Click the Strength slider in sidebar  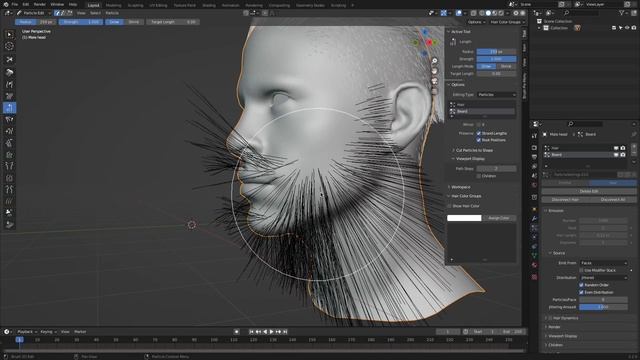tap(496, 59)
